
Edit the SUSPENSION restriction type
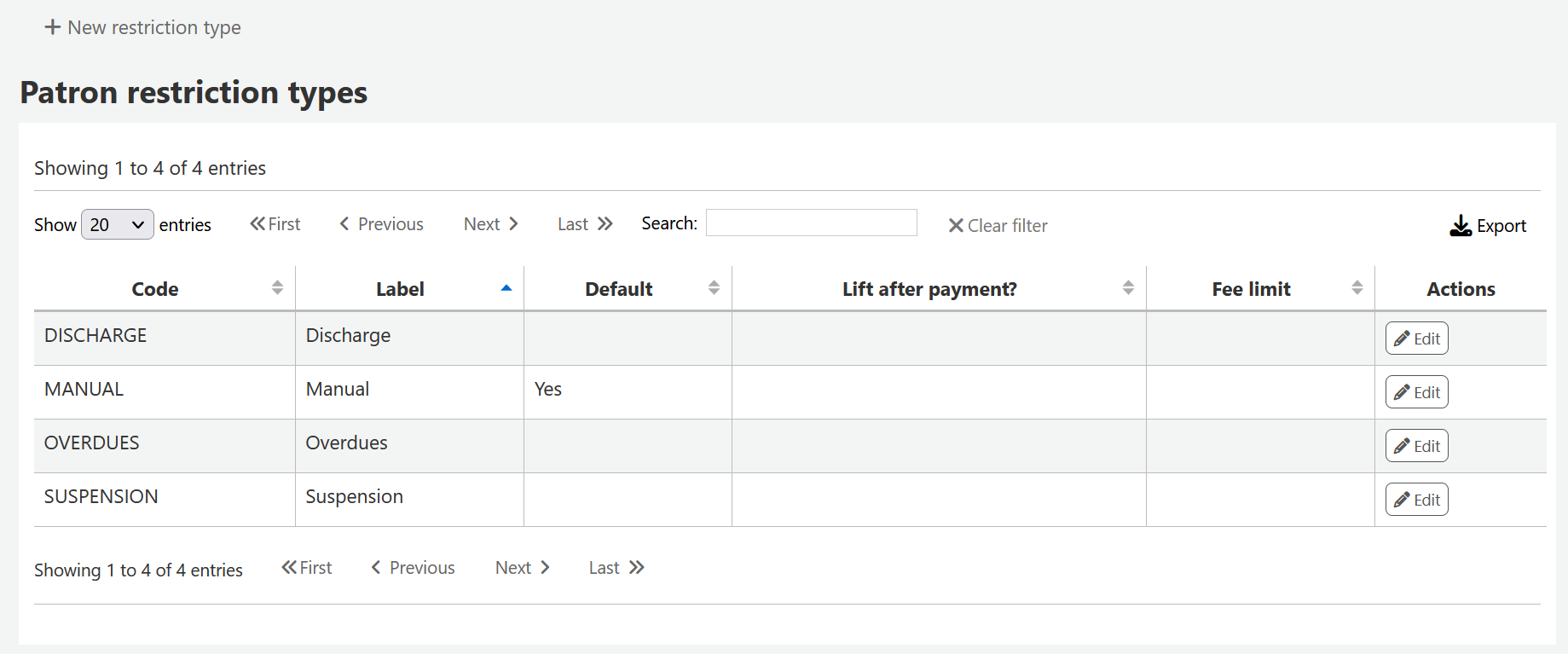[1417, 500]
